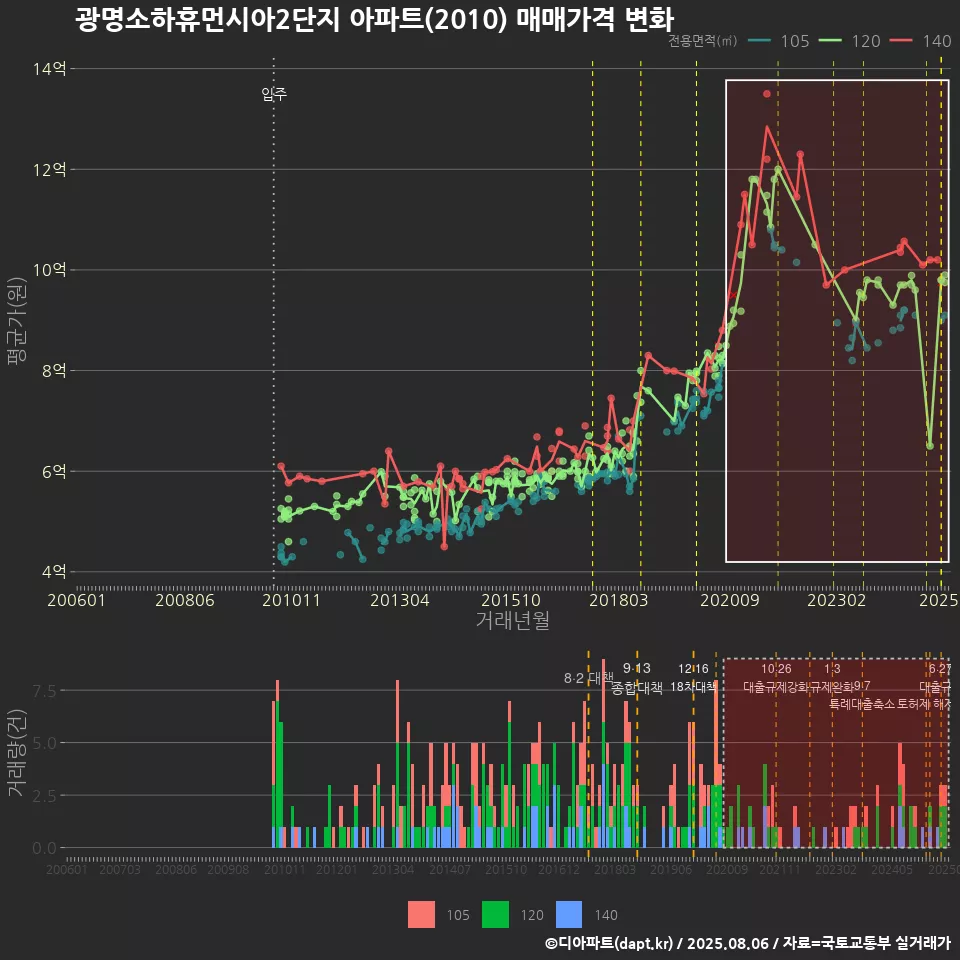Click 202302 on the price chart axis

pos(836,600)
